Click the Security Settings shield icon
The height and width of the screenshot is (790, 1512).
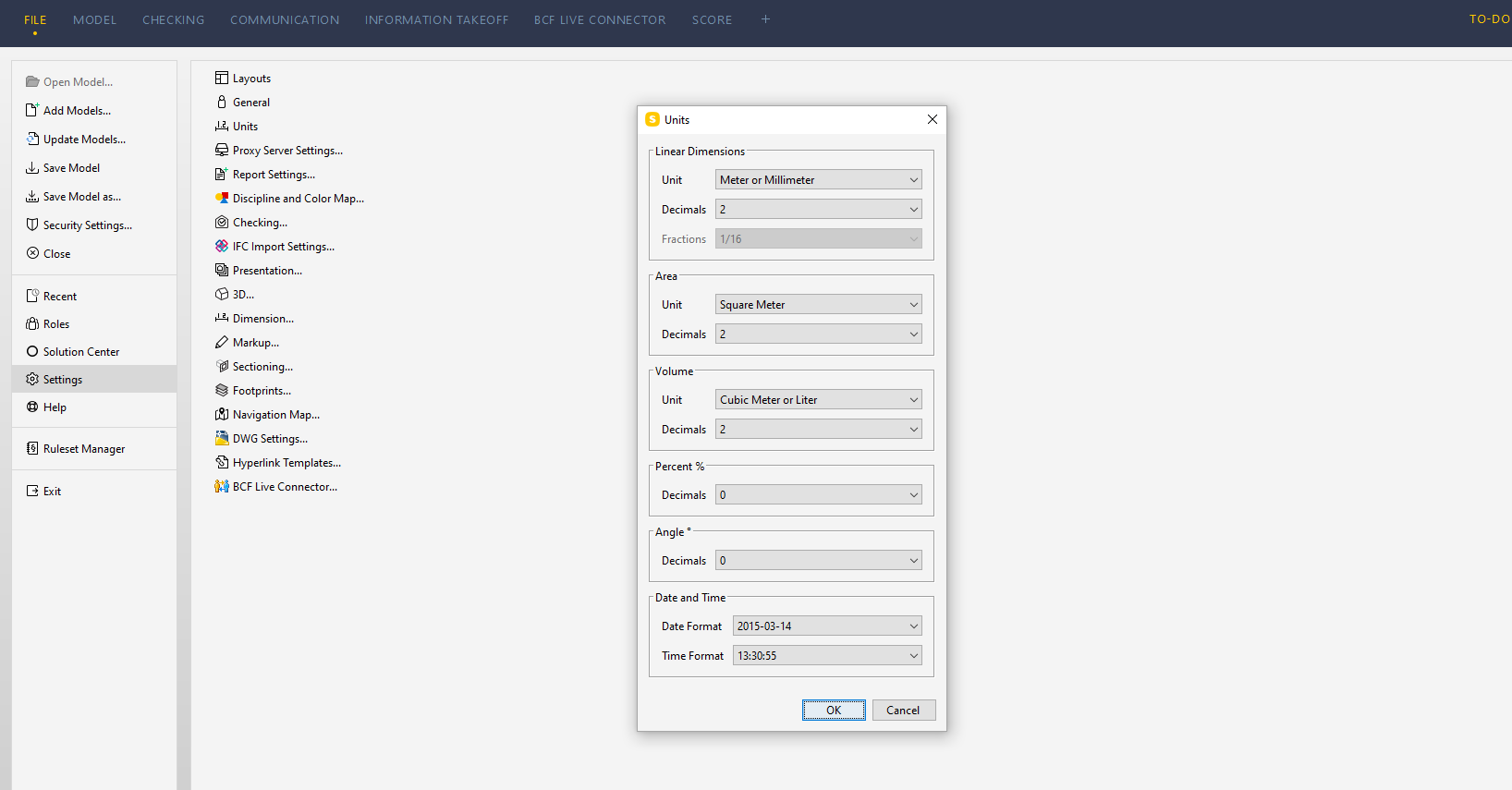(x=32, y=225)
